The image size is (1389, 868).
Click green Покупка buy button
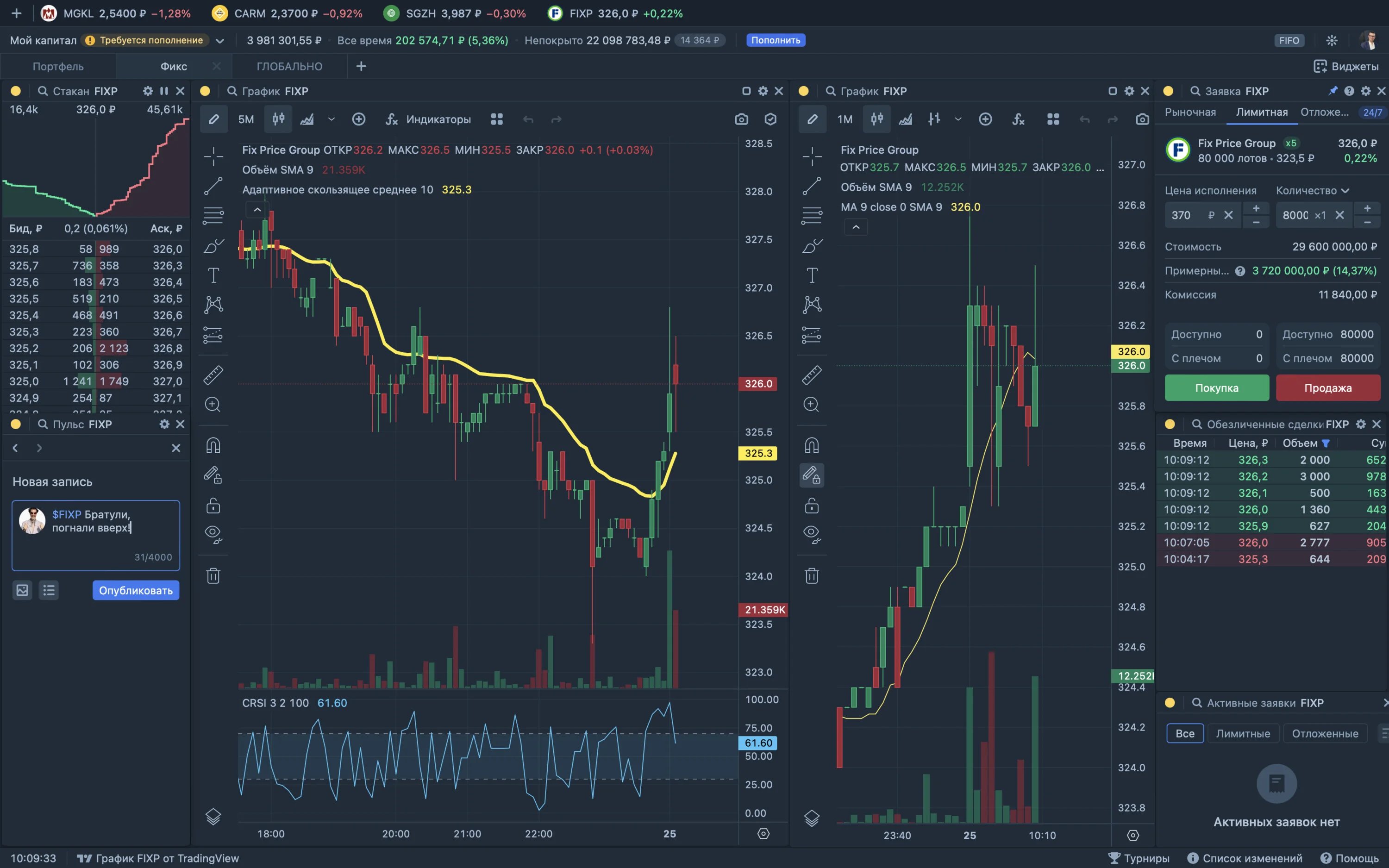[x=1216, y=388]
